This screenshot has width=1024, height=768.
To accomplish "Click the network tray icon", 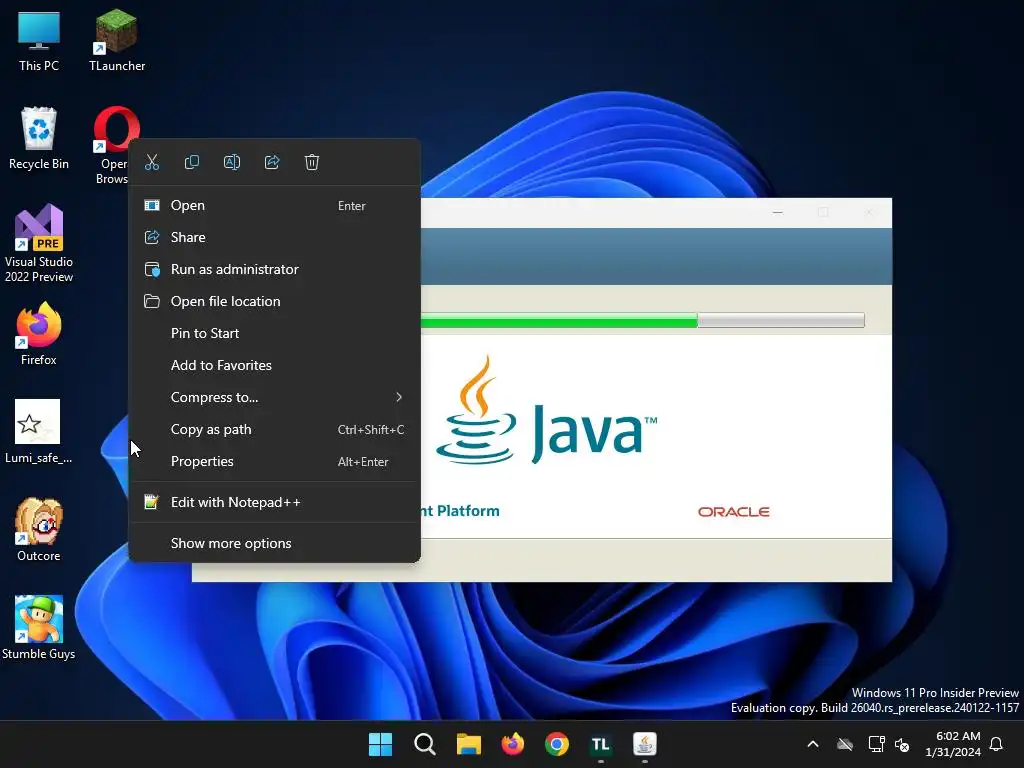I will point(876,744).
